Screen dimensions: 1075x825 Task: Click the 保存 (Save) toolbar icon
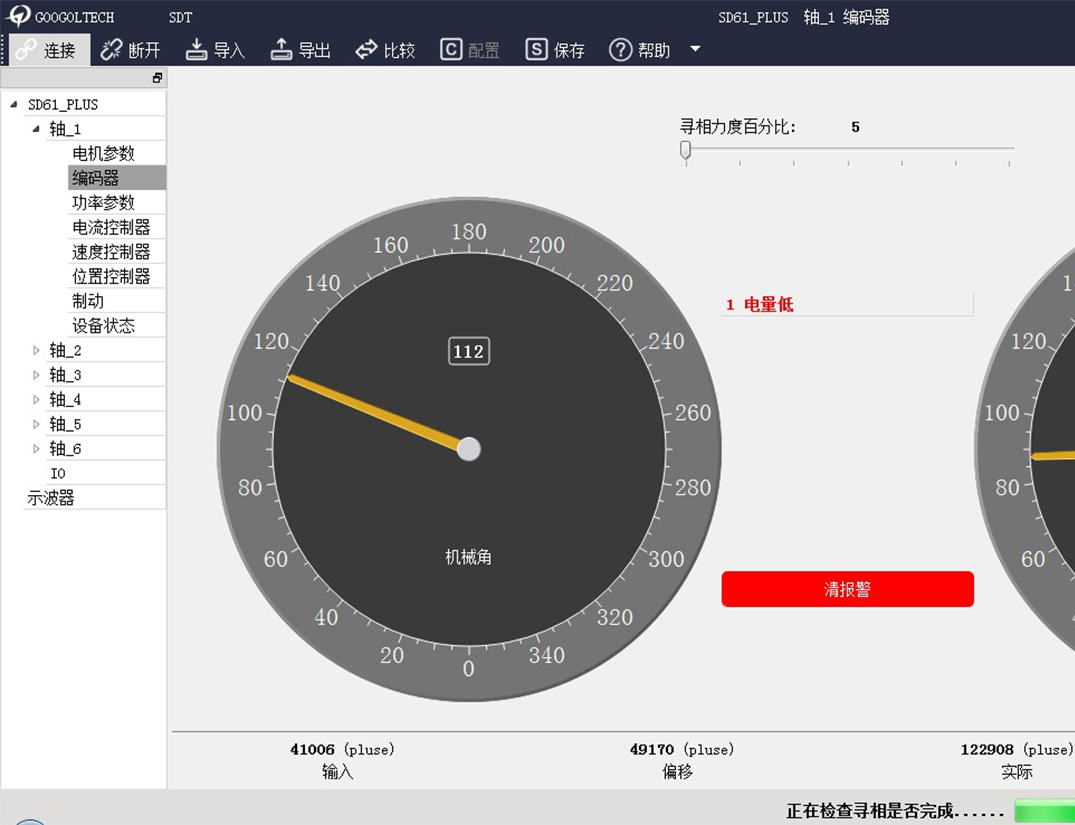coord(537,50)
